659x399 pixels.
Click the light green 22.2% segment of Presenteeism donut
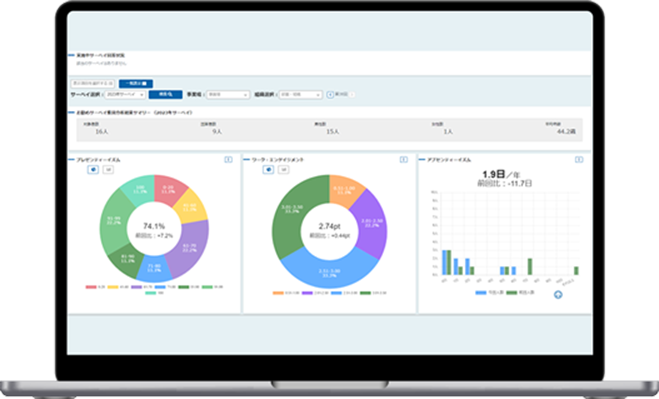pos(114,221)
